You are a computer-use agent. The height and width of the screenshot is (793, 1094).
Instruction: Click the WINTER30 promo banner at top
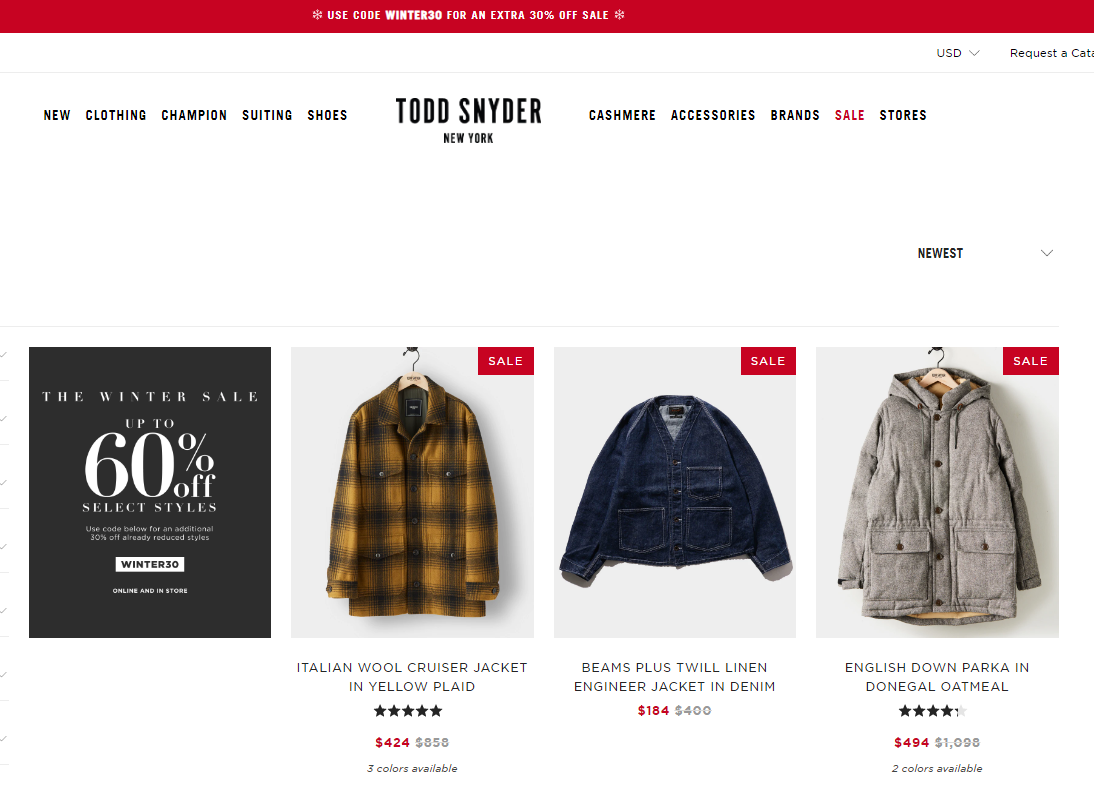(468, 15)
